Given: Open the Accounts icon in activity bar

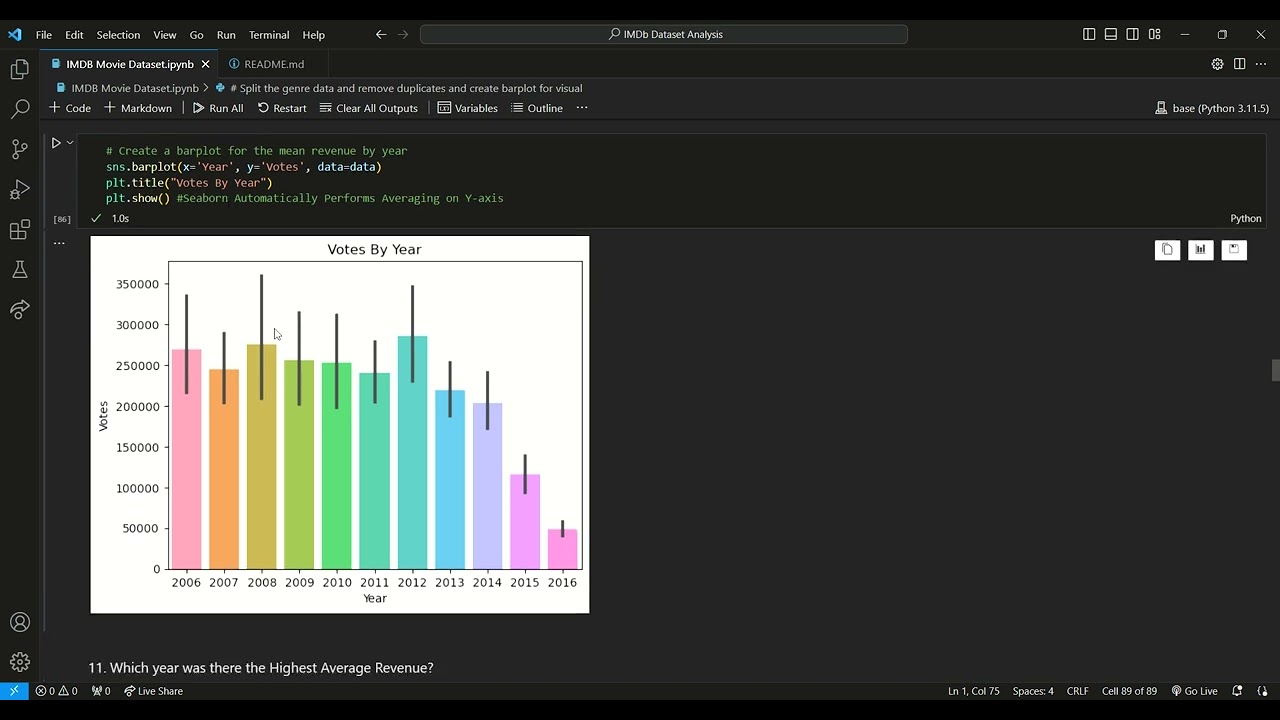Looking at the screenshot, I should (20, 622).
